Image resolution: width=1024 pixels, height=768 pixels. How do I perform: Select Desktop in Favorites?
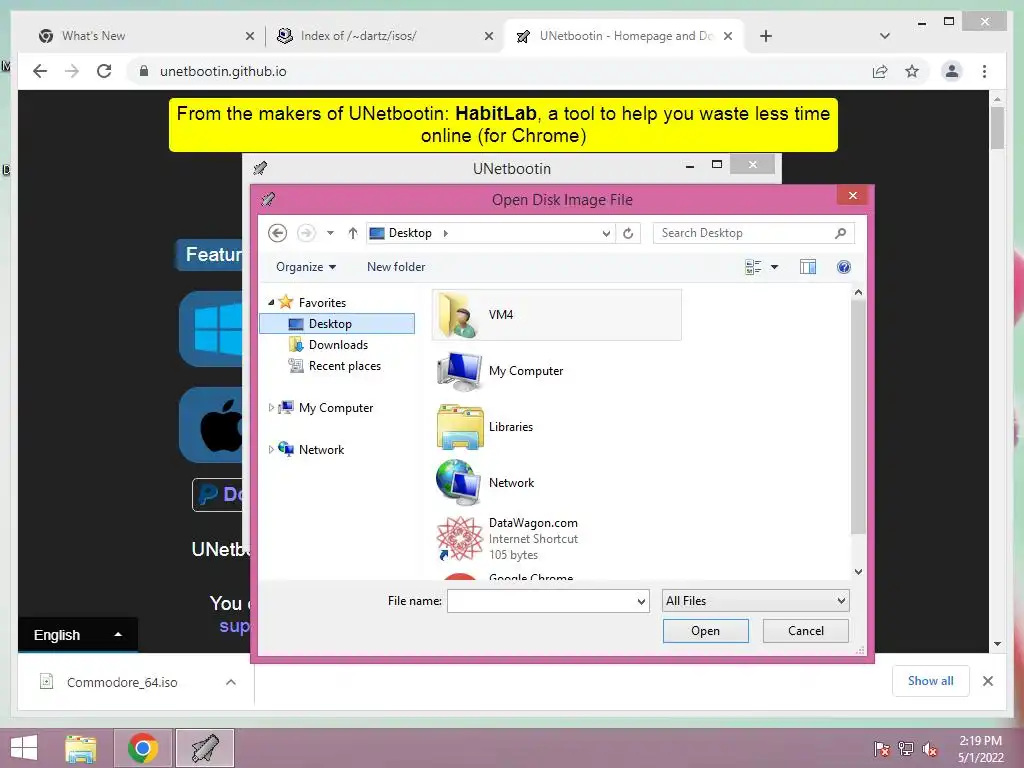337,324
